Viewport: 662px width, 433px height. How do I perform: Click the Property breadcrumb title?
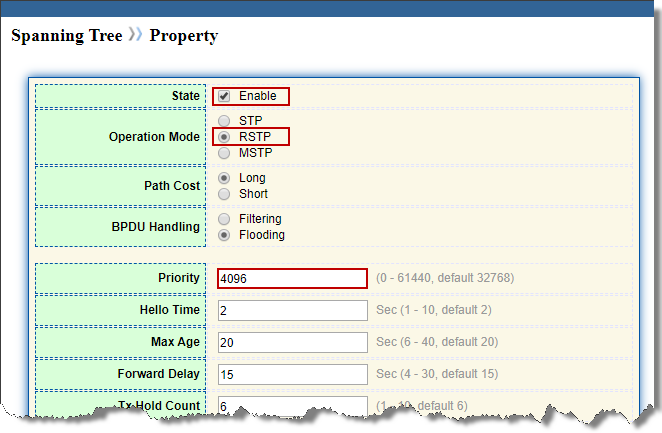184,36
